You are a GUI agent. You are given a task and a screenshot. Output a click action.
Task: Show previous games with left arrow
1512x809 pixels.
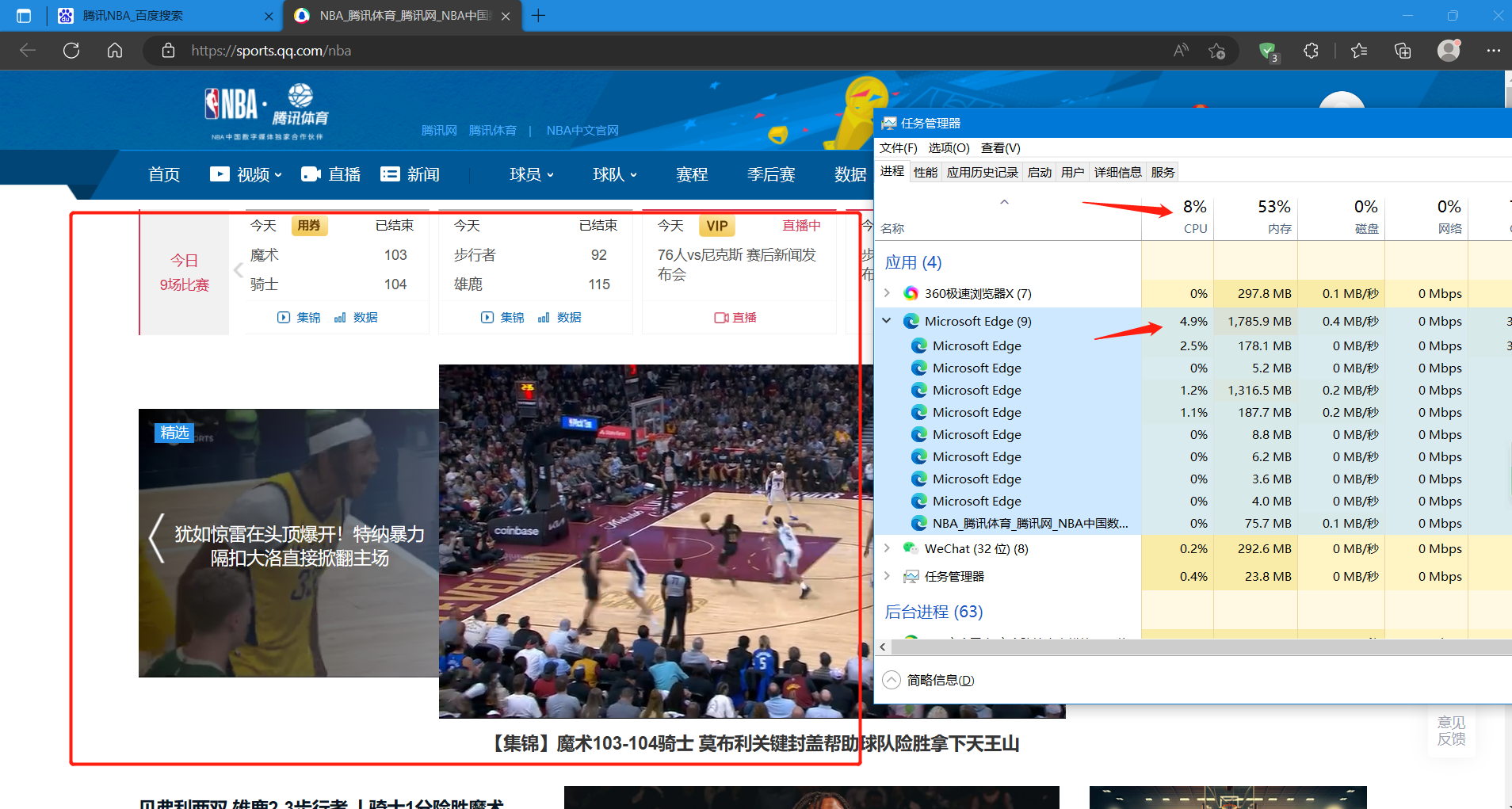pos(238,270)
